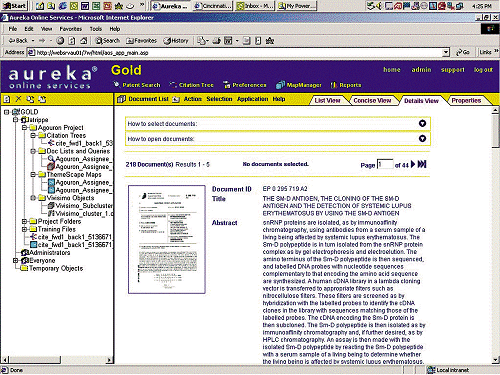Expand the Everyone group node
Viewport: 500px width, 375px height.
[x=15, y=260]
